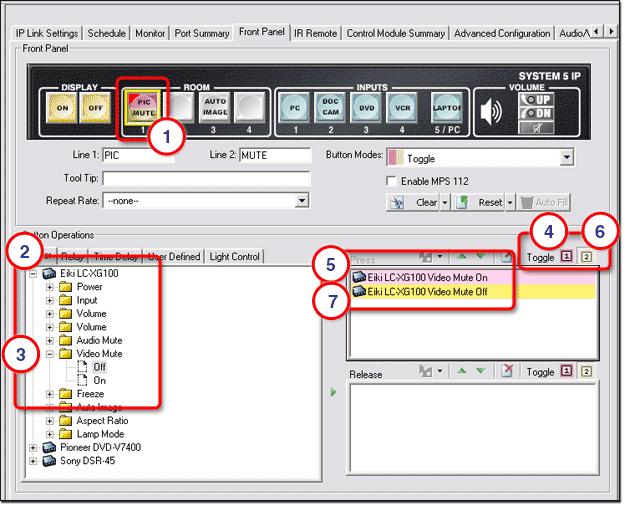The height and width of the screenshot is (511, 630).
Task: Click the Release move up green arrow
Action: point(462,372)
